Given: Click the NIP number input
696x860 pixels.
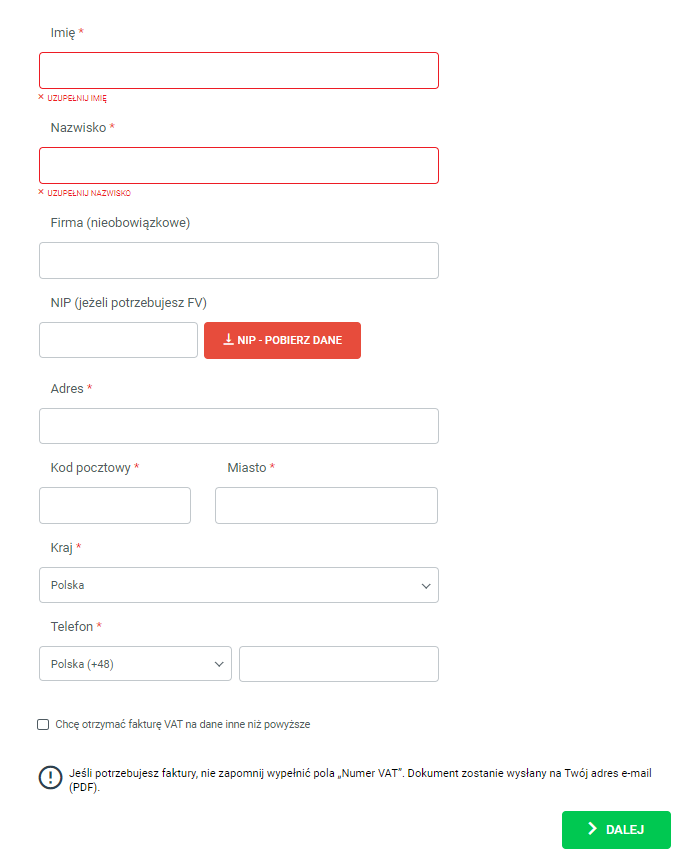Looking at the screenshot, I should click(x=118, y=340).
